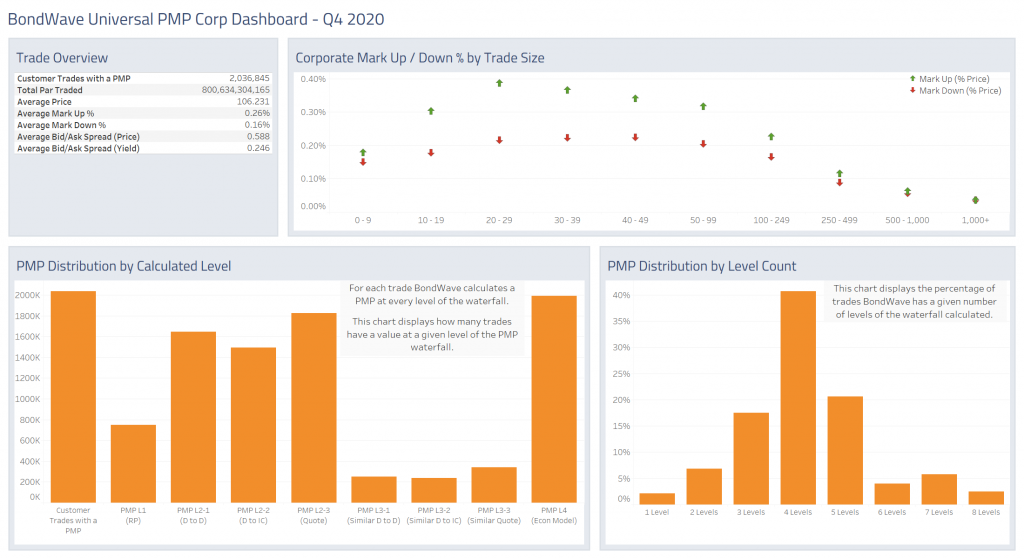
Task: Click the 'Average Mark Up %' label
Action: coord(56,114)
